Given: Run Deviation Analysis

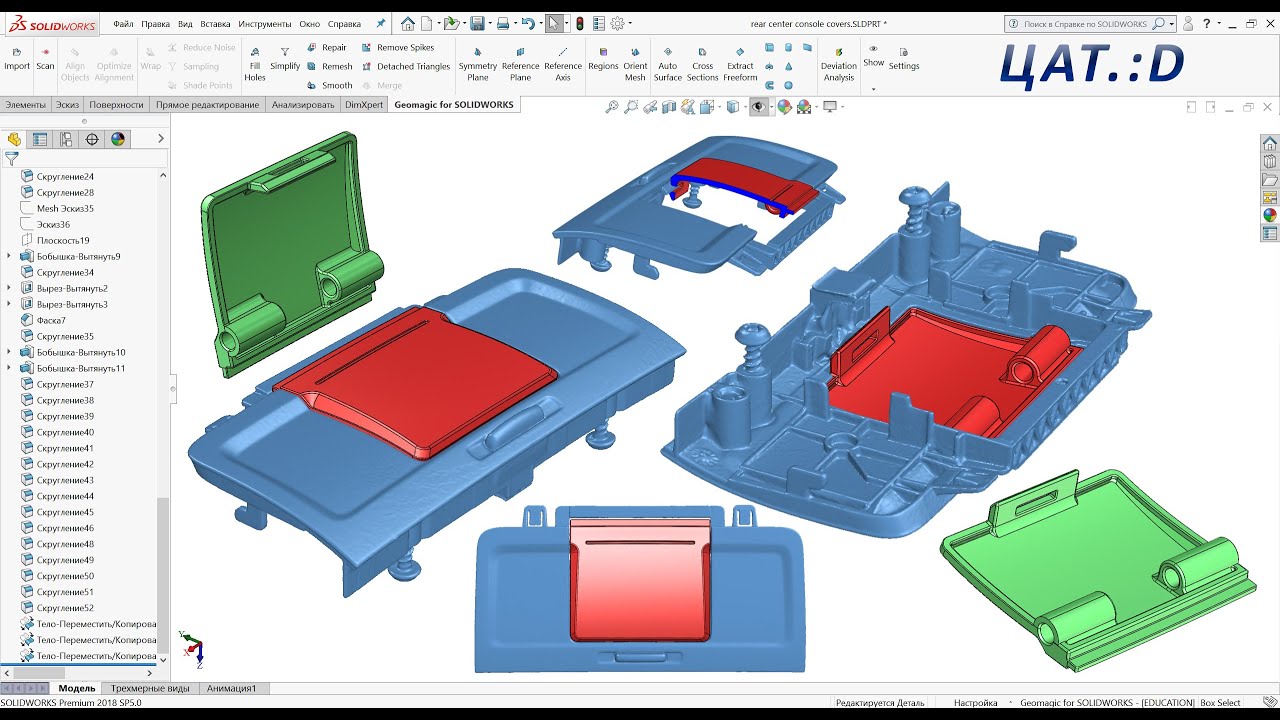Looking at the screenshot, I should [x=839, y=63].
